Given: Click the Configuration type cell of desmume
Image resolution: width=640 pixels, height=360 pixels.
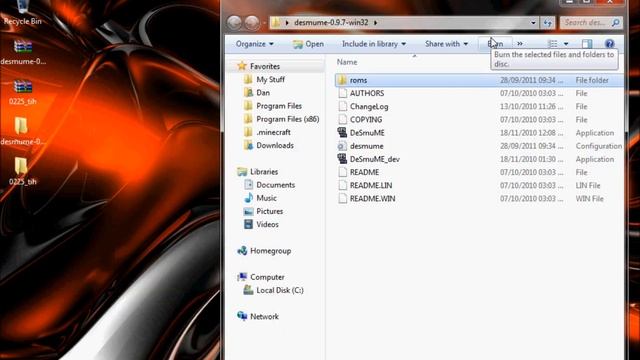Looking at the screenshot, I should click(599, 146).
